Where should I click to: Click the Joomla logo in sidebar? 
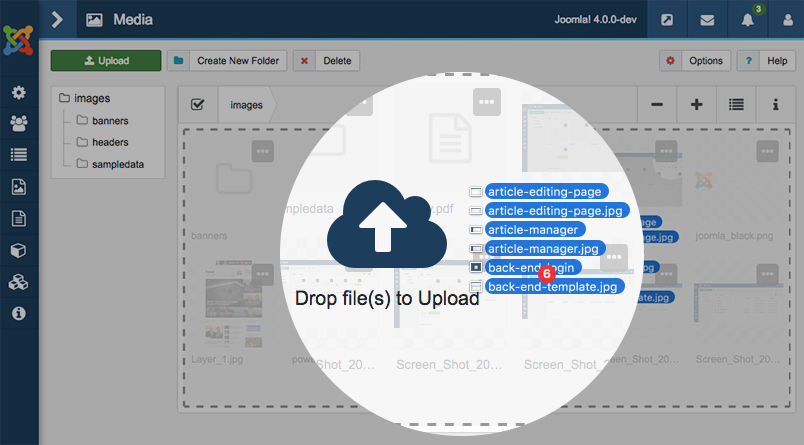19,39
